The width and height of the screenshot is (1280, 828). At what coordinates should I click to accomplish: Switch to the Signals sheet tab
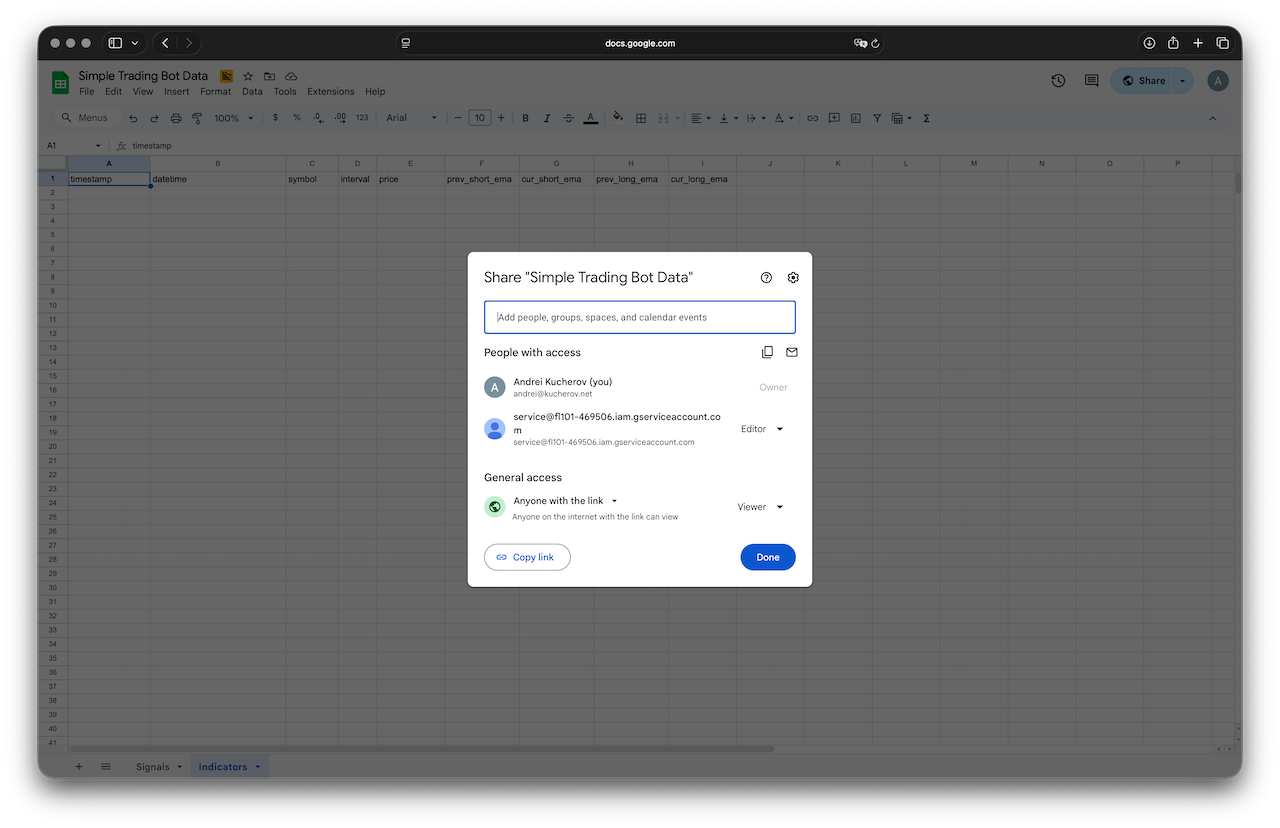coord(153,767)
